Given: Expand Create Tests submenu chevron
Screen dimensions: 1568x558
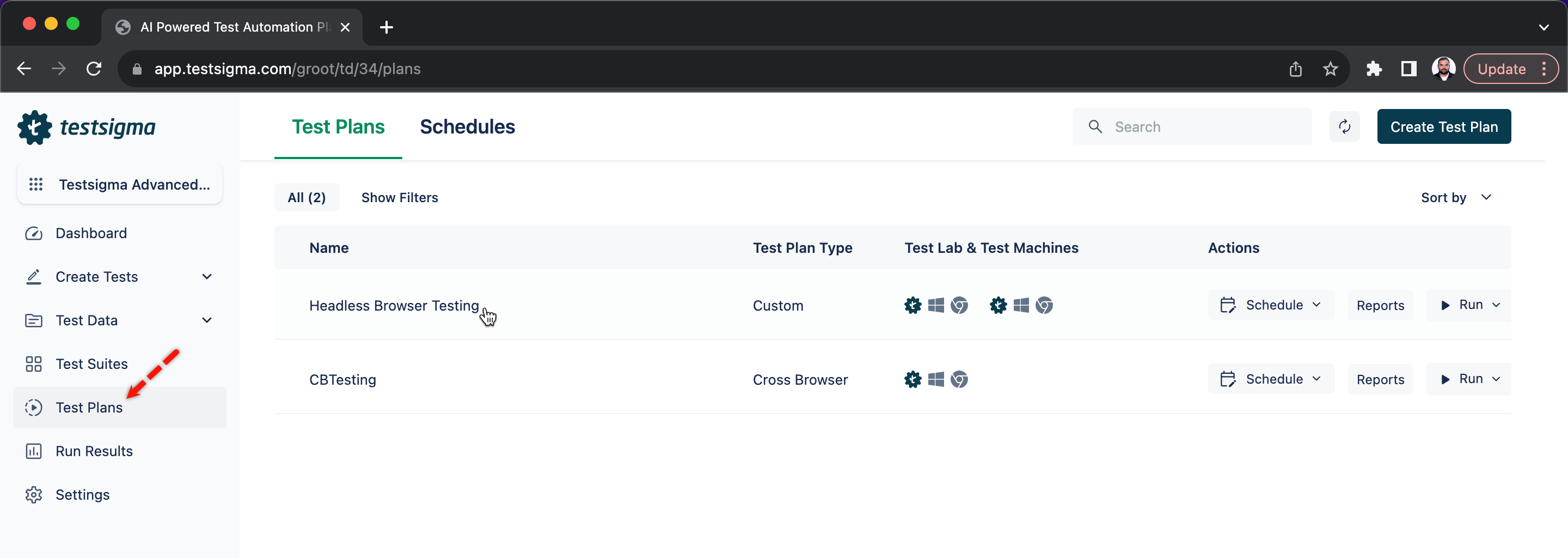Looking at the screenshot, I should [207, 277].
